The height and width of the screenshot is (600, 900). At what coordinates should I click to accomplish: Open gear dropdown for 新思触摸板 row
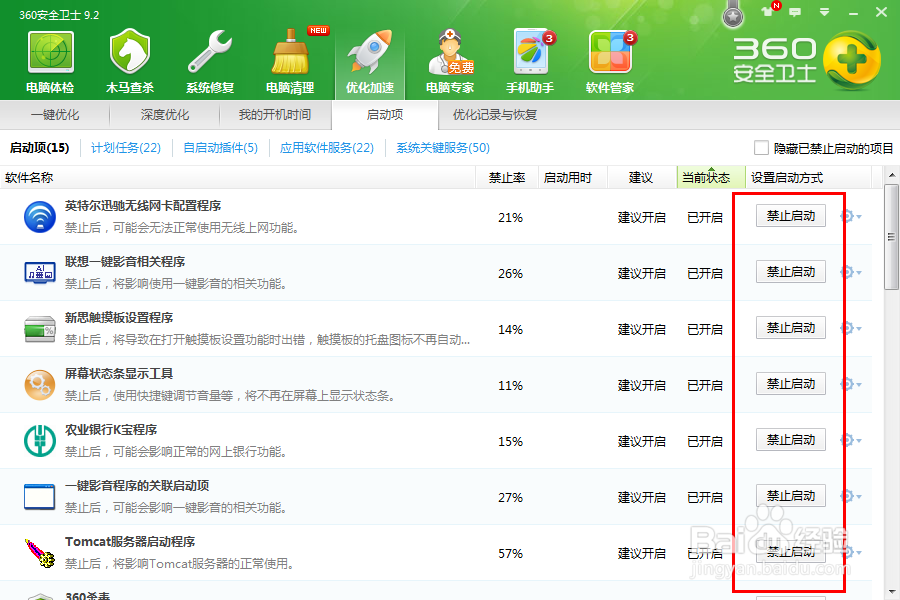[x=850, y=328]
